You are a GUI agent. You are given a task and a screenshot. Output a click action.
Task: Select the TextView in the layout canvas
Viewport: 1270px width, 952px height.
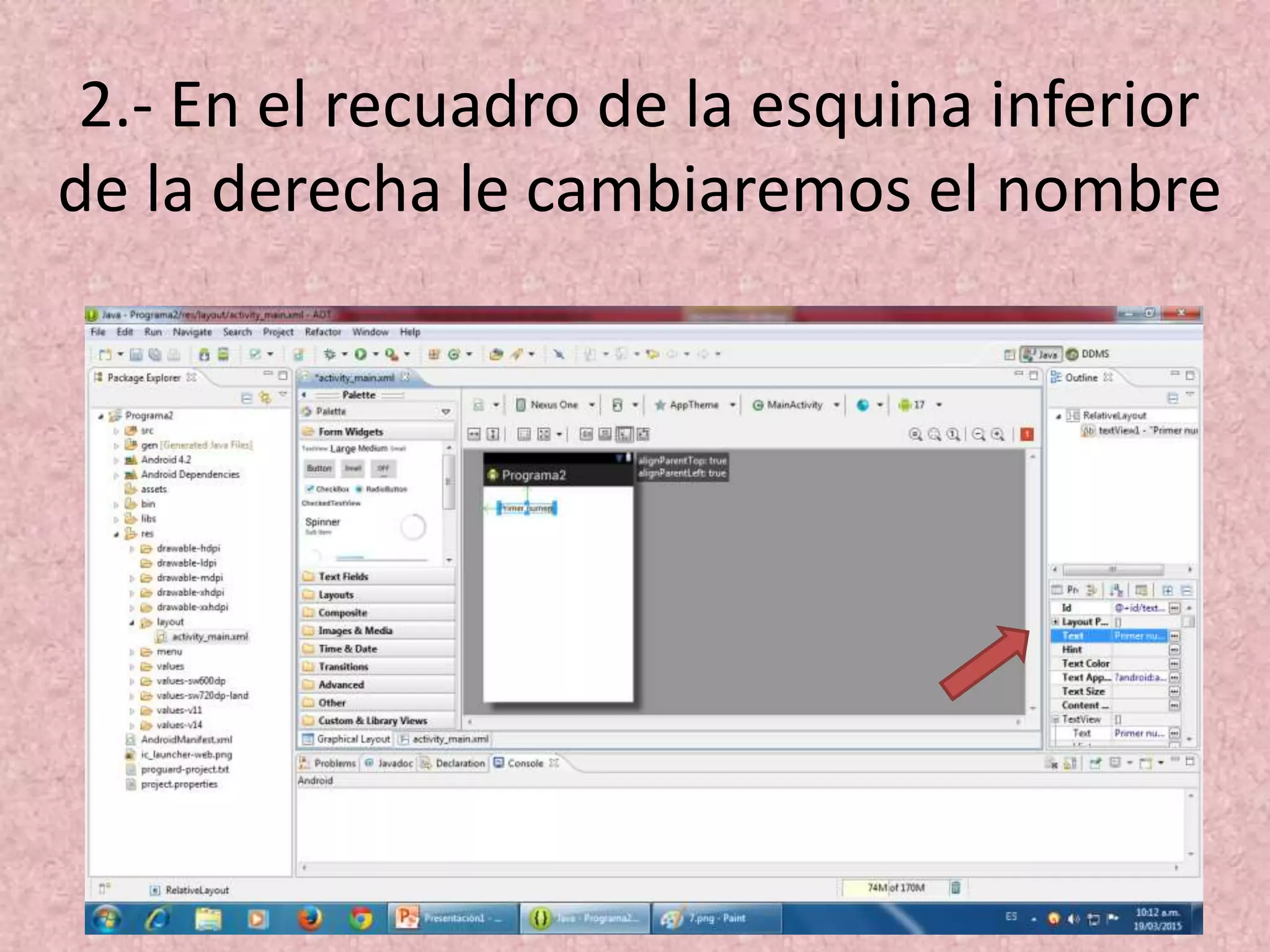point(526,509)
